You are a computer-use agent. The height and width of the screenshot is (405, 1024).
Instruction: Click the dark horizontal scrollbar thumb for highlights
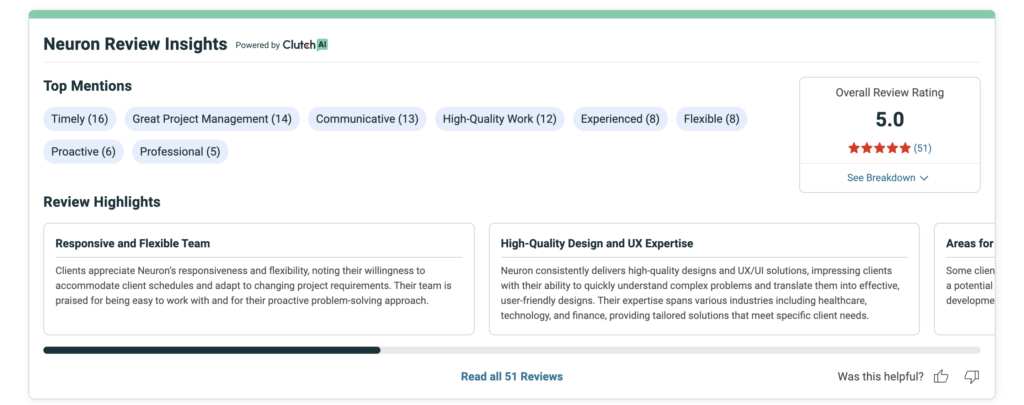(x=212, y=350)
